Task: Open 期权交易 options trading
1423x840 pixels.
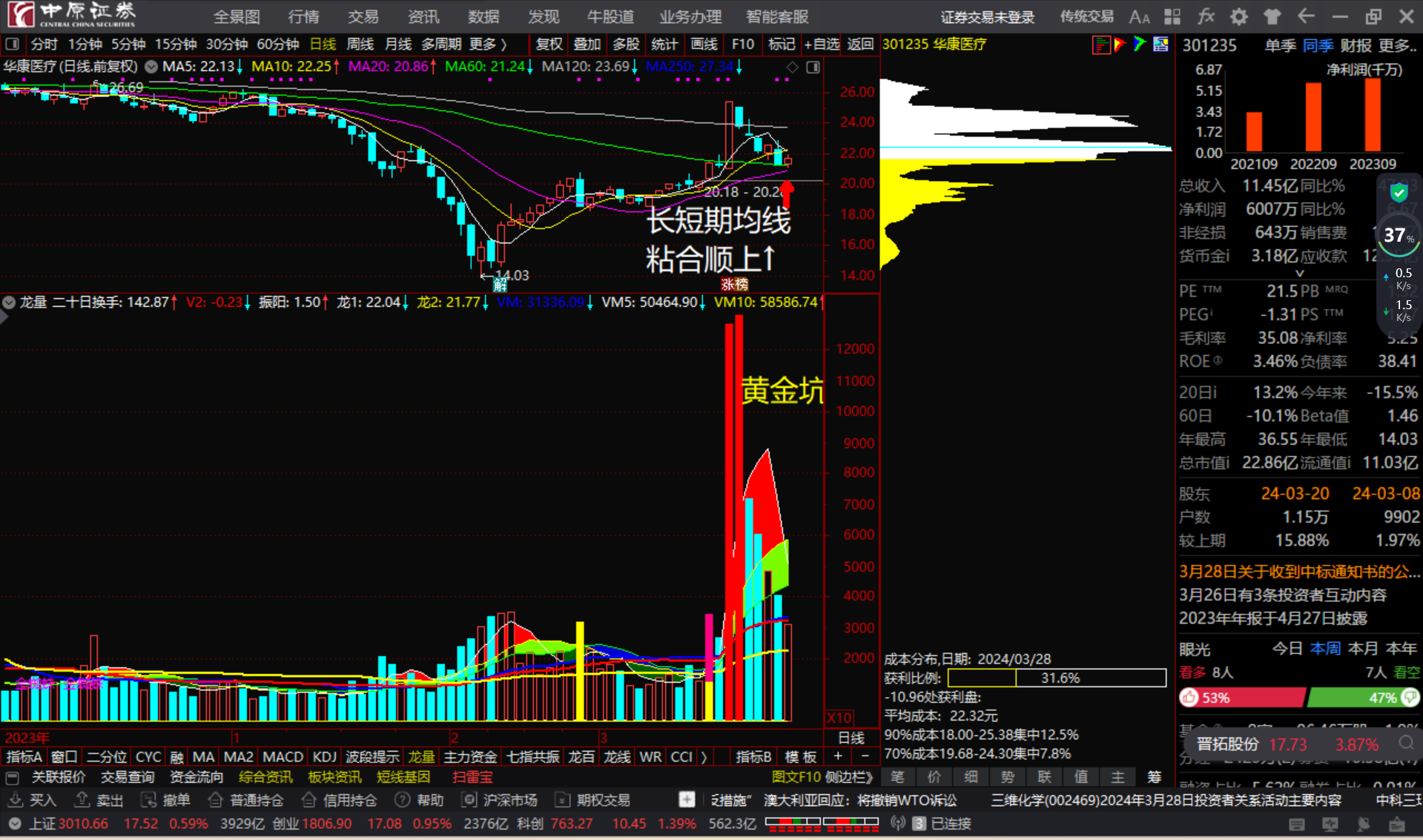Action: (x=593, y=801)
